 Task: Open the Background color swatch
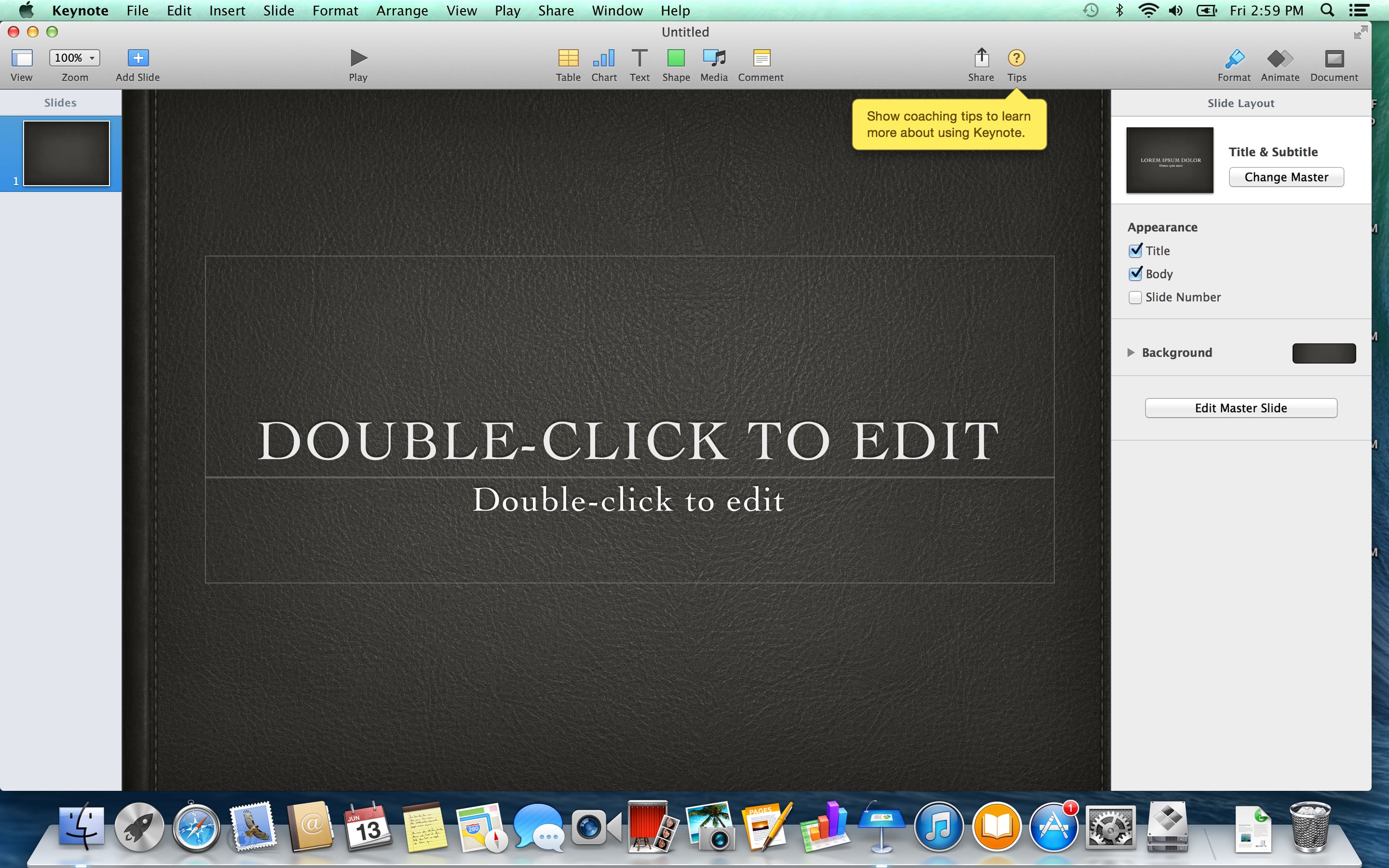click(x=1323, y=353)
